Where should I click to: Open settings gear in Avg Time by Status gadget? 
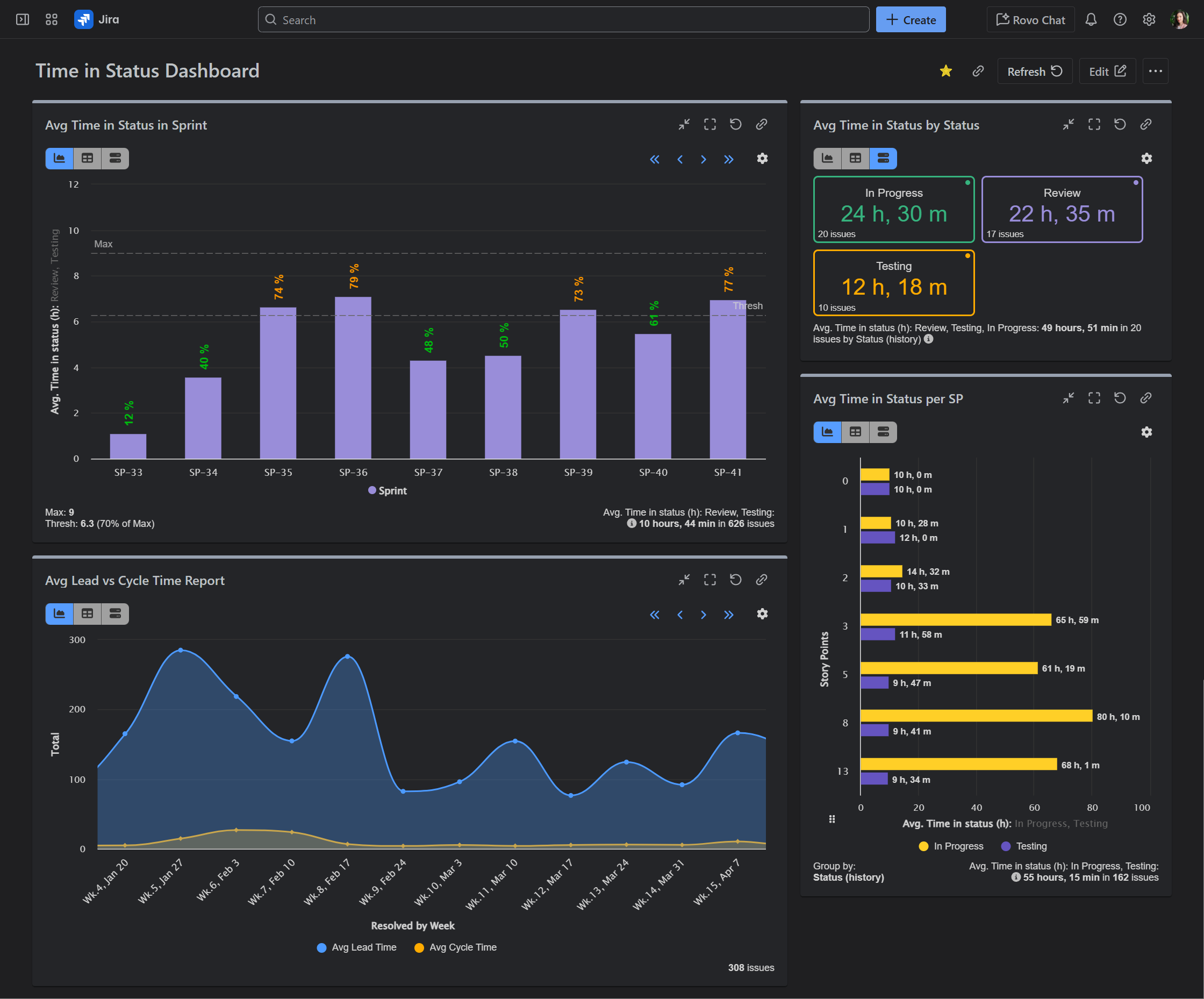(x=1146, y=158)
